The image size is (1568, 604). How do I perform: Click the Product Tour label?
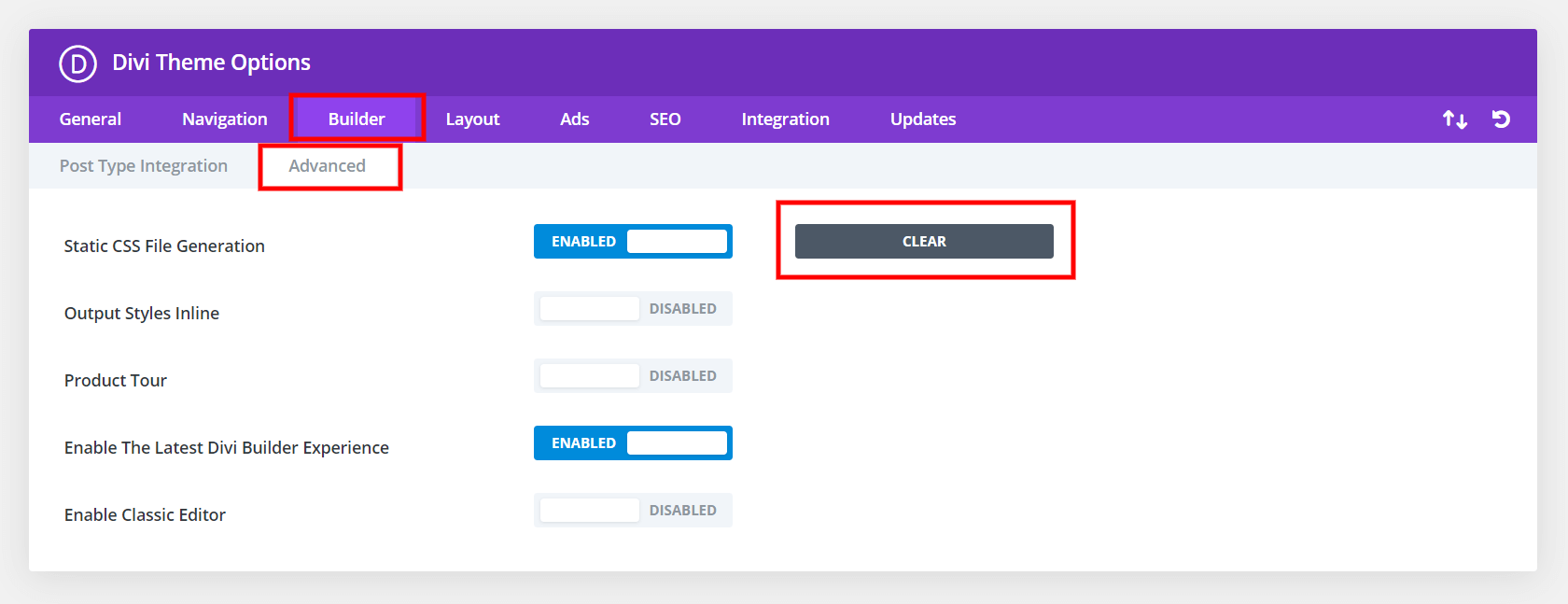116,381
